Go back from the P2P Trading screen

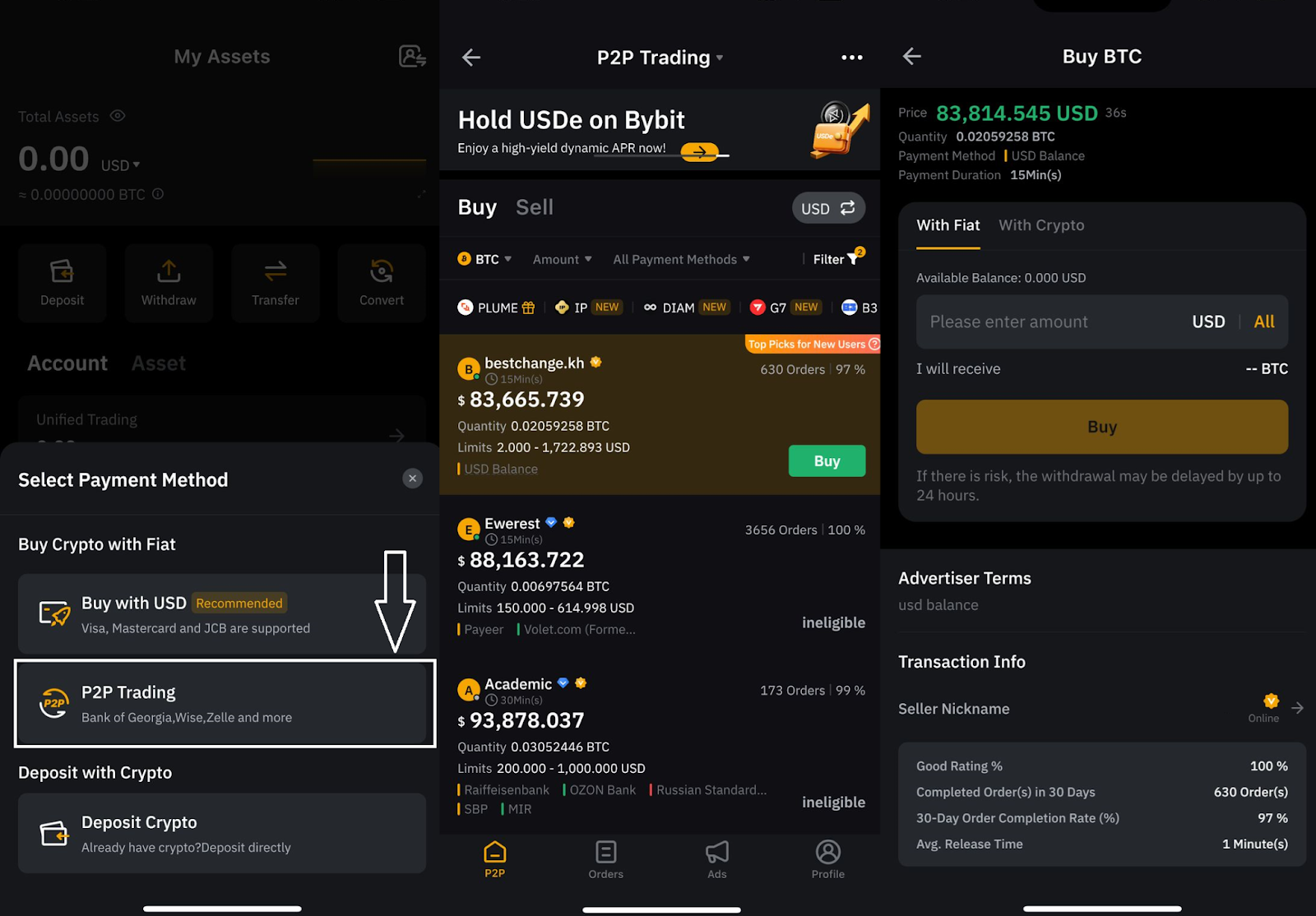[x=471, y=57]
